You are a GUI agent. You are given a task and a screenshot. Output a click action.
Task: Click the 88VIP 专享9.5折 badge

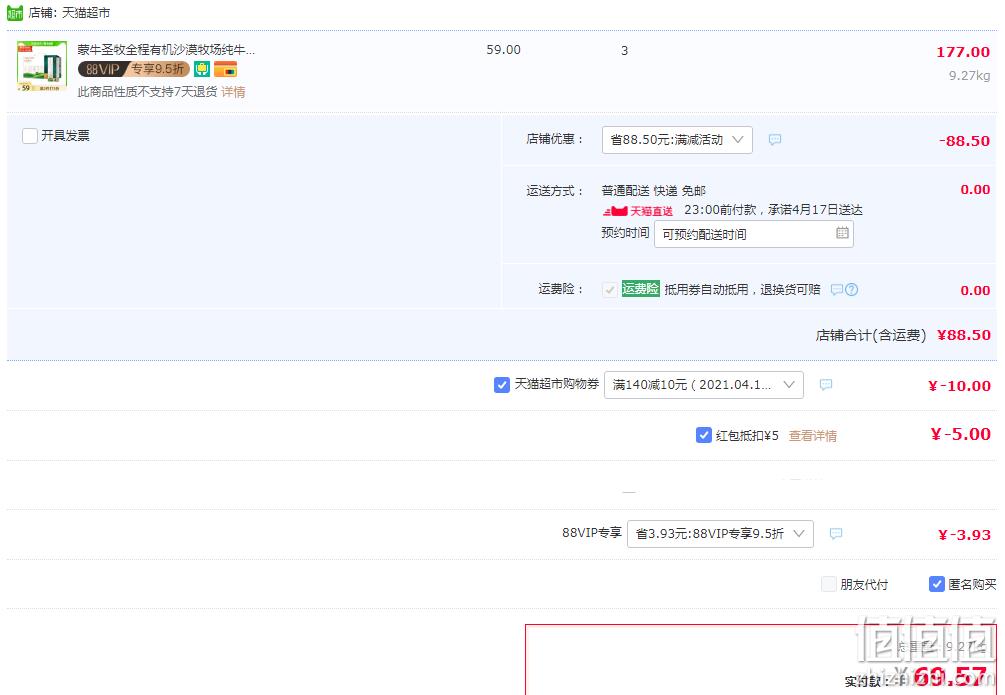tap(134, 69)
